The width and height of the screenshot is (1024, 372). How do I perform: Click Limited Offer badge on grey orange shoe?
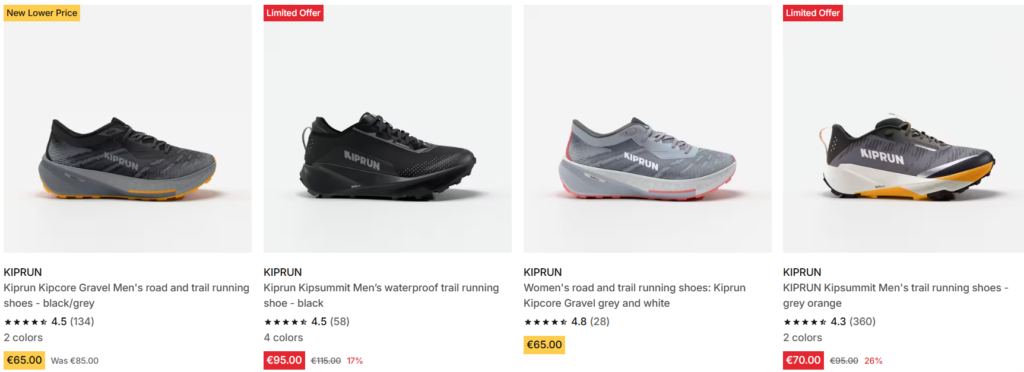pyautogui.click(x=813, y=13)
